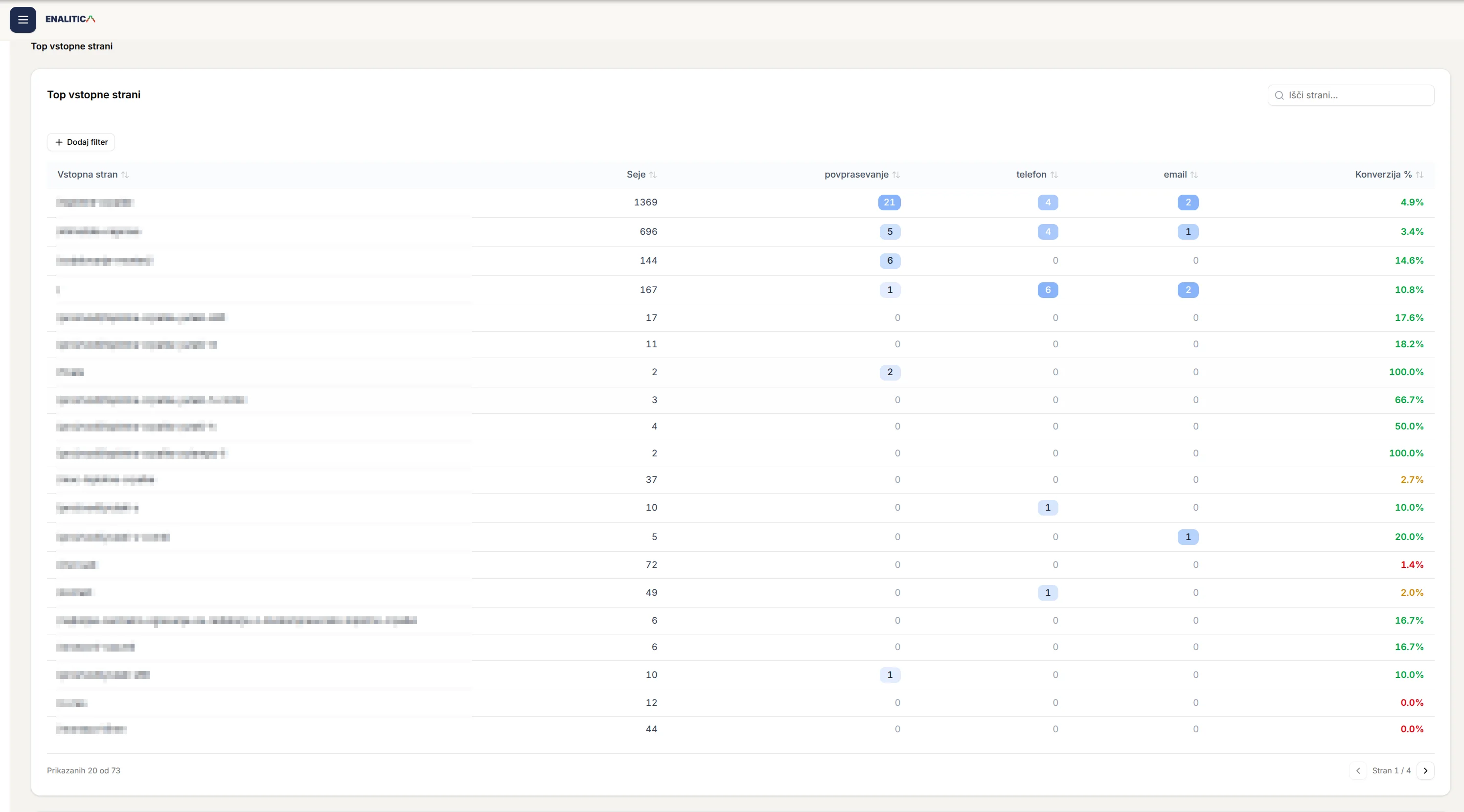Image resolution: width=1464 pixels, height=812 pixels.
Task: Click povprasevanje badge showing 21
Action: (889, 203)
